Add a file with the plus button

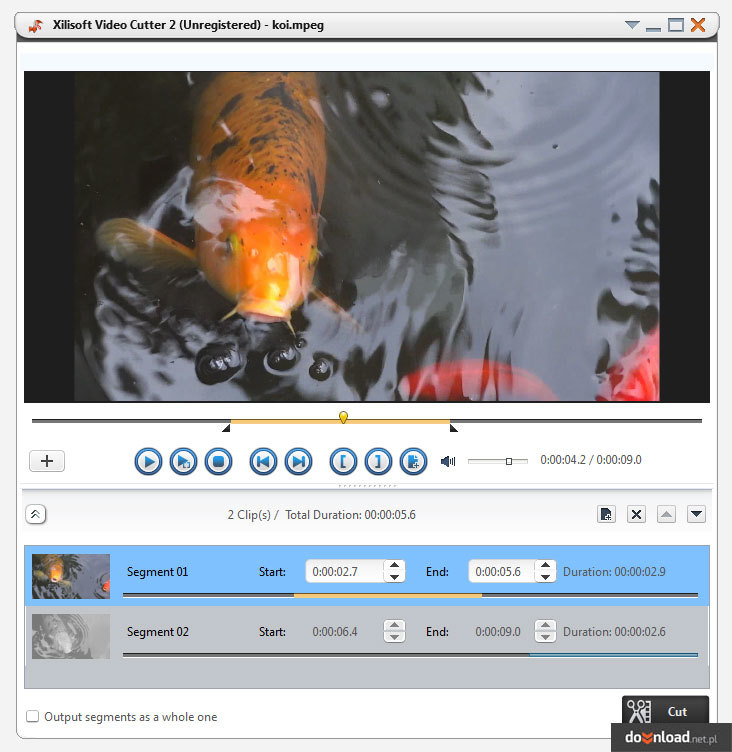coord(47,461)
